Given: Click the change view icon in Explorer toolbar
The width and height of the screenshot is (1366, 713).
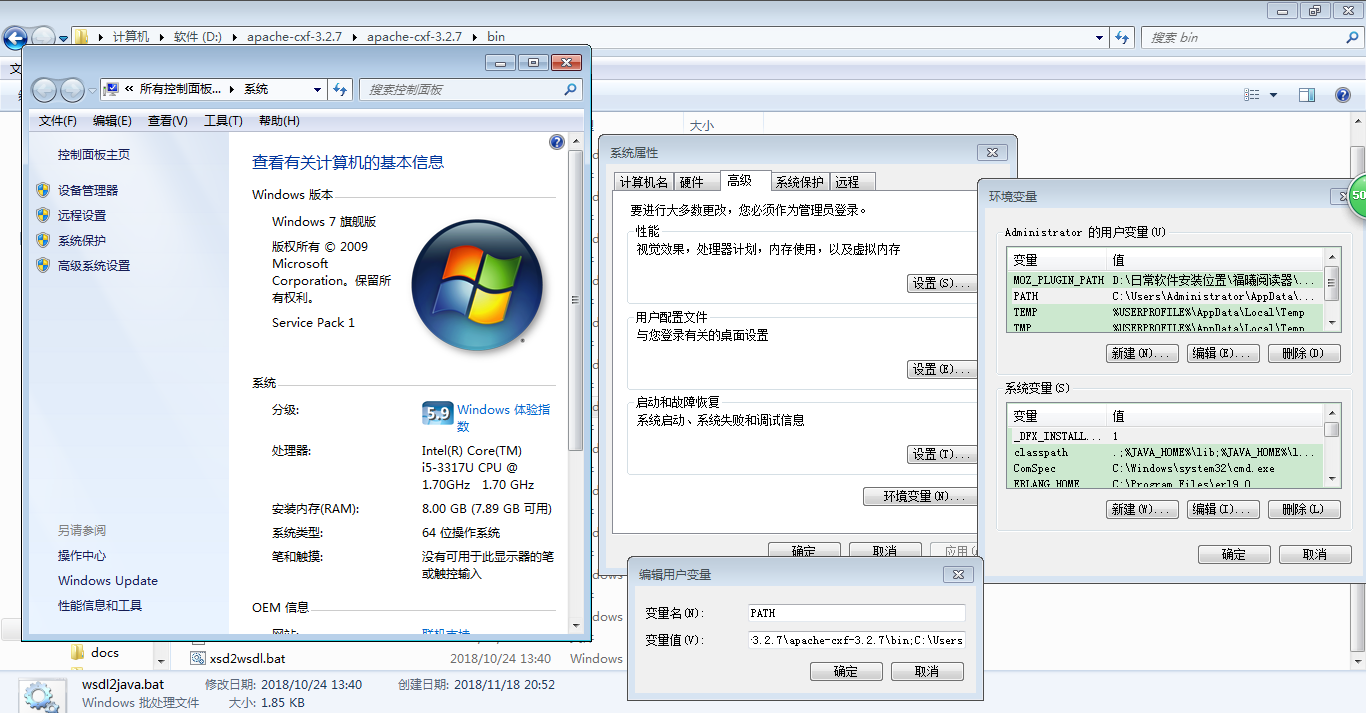Looking at the screenshot, I should tap(1252, 95).
